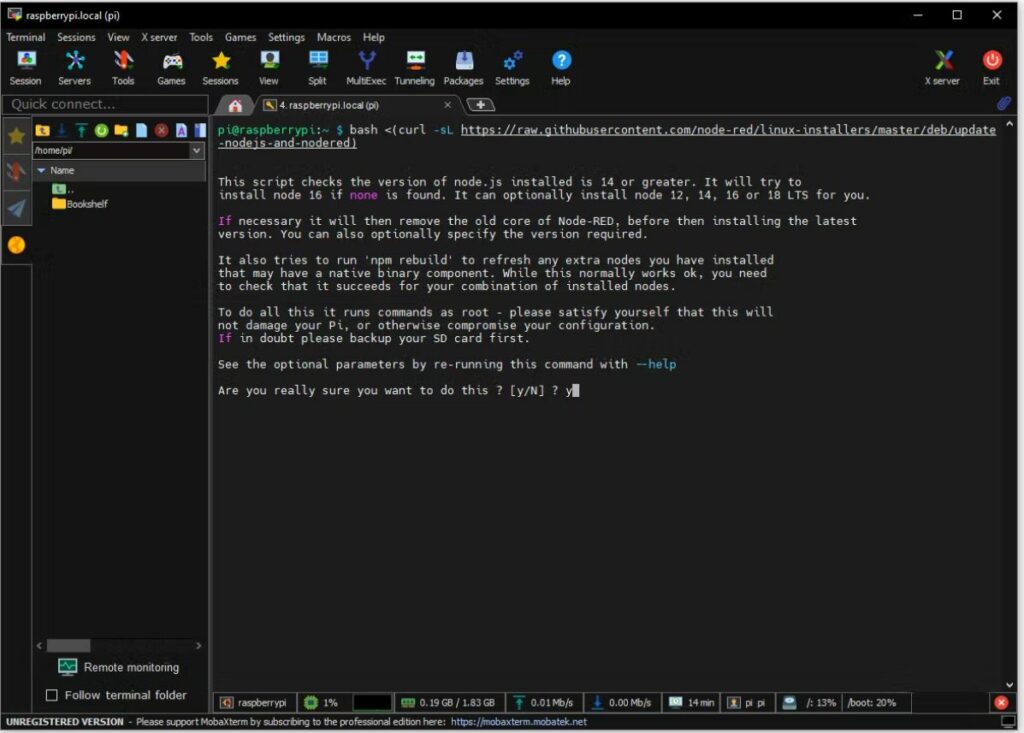
Task: Open the MultiExec toolbar tool
Action: point(367,68)
